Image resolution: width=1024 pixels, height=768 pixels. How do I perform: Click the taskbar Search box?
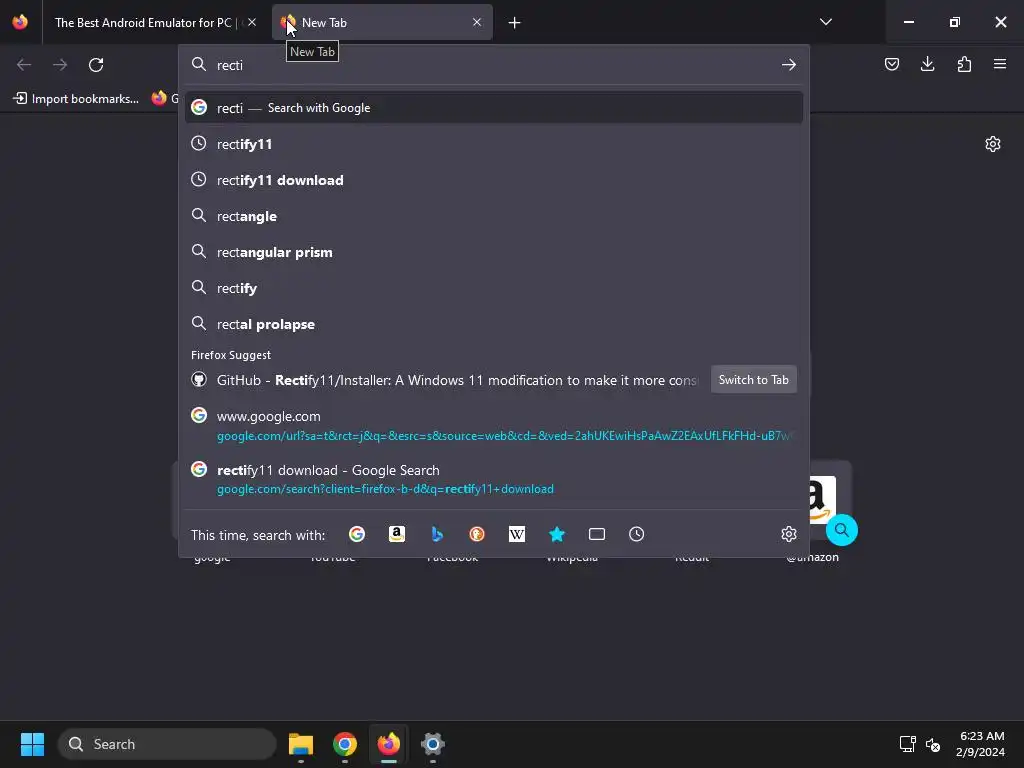click(167, 744)
